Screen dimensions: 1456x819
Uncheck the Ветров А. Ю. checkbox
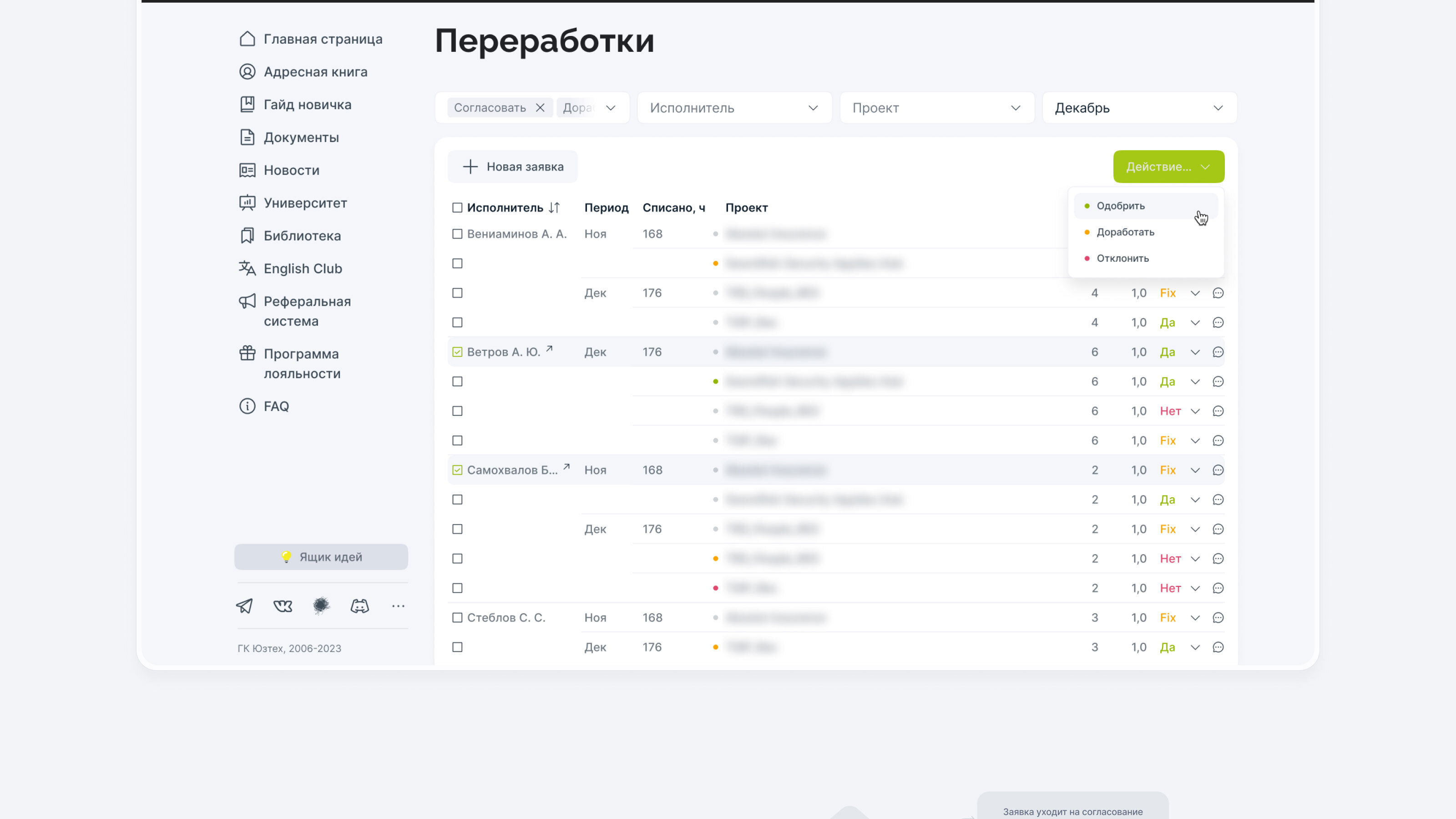(457, 352)
